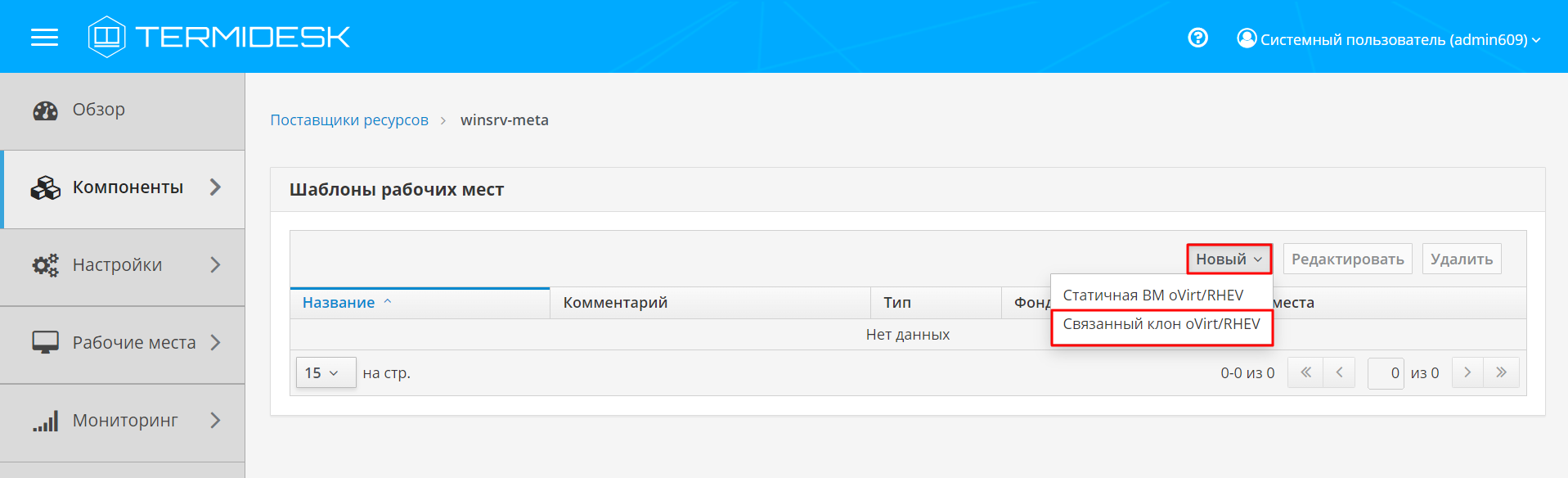The width and height of the screenshot is (1568, 478).
Task: Click the Нет данных empty table text
Action: click(x=908, y=335)
